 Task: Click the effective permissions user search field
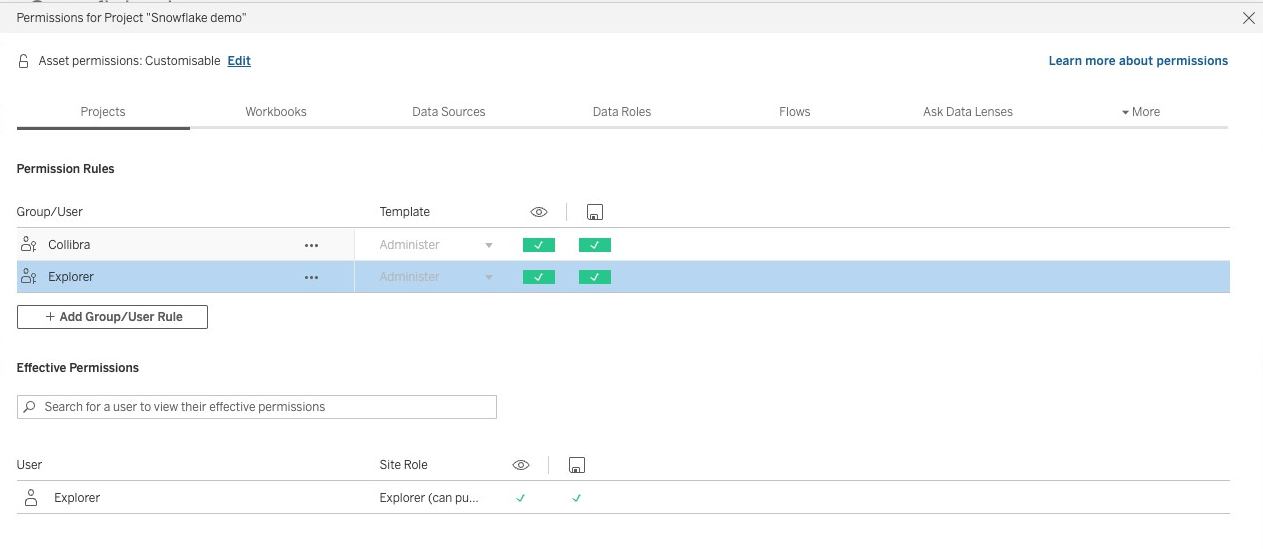[x=257, y=407]
